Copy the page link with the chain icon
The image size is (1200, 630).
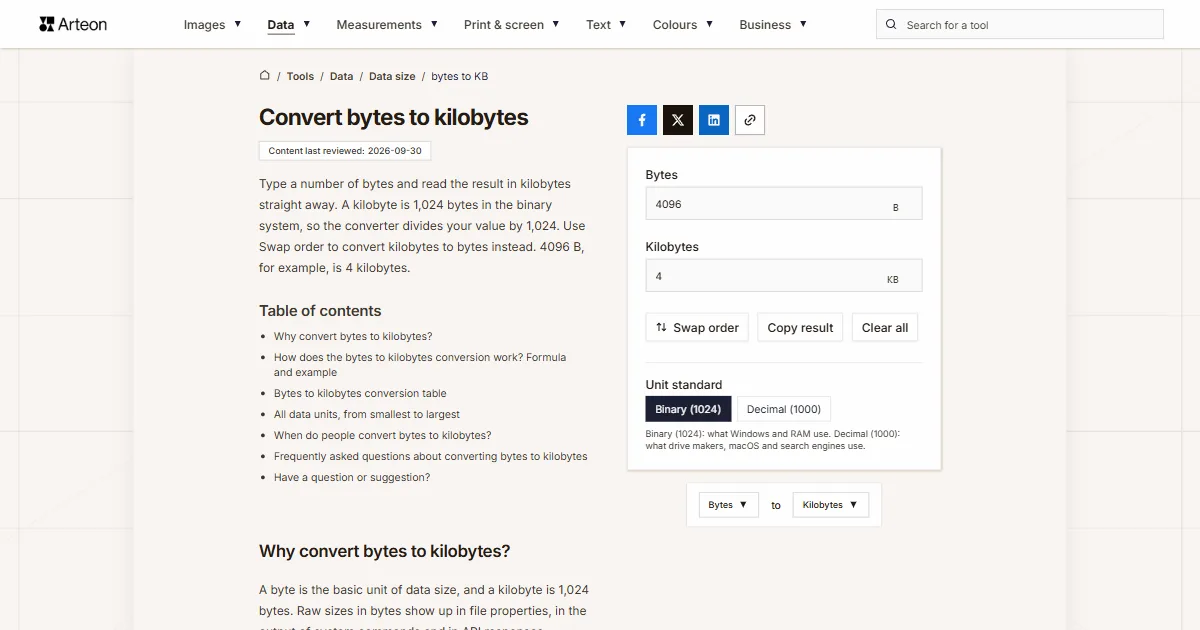[x=750, y=120]
